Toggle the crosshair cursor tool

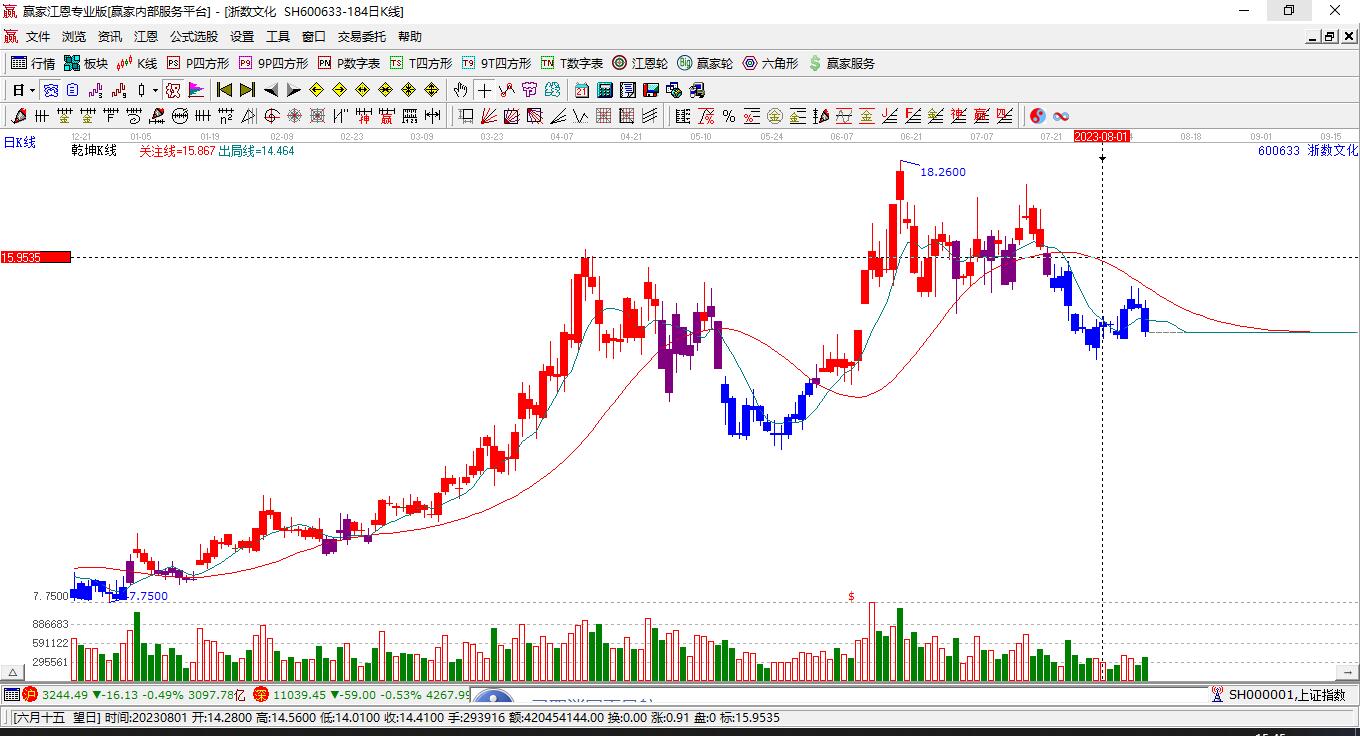pyautogui.click(x=484, y=90)
